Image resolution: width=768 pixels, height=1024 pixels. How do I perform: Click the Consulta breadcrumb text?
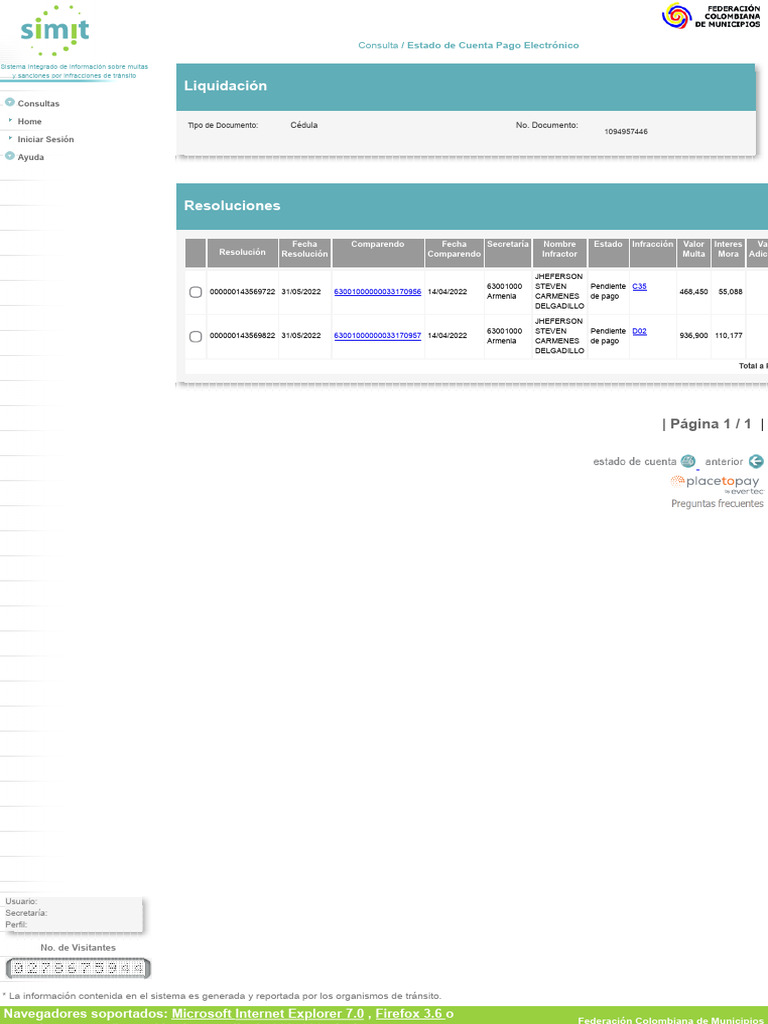(x=377, y=45)
